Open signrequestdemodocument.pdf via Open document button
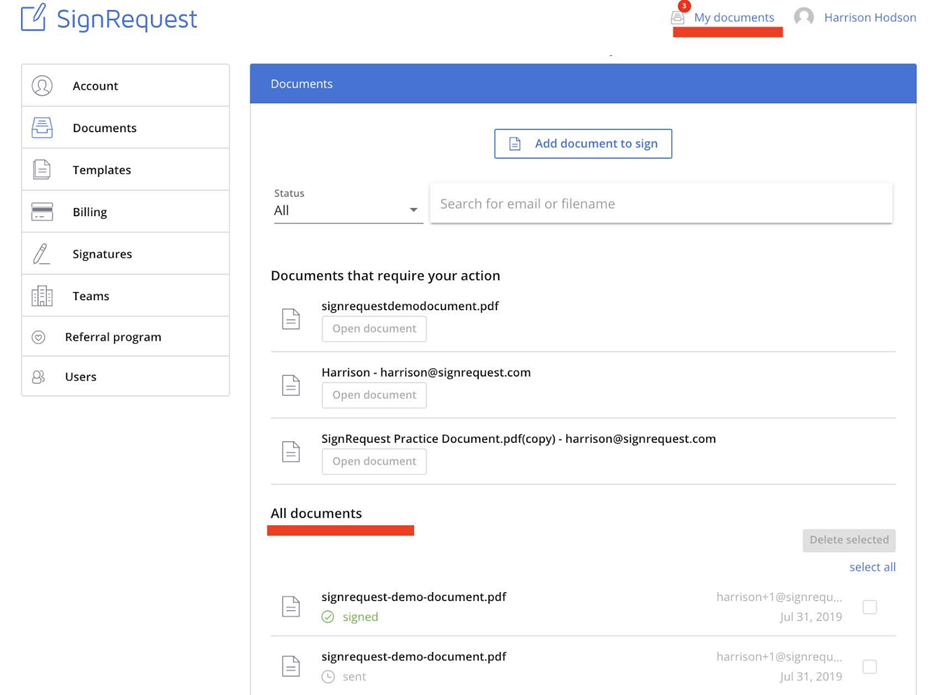This screenshot has width=940, height=695. click(x=374, y=329)
